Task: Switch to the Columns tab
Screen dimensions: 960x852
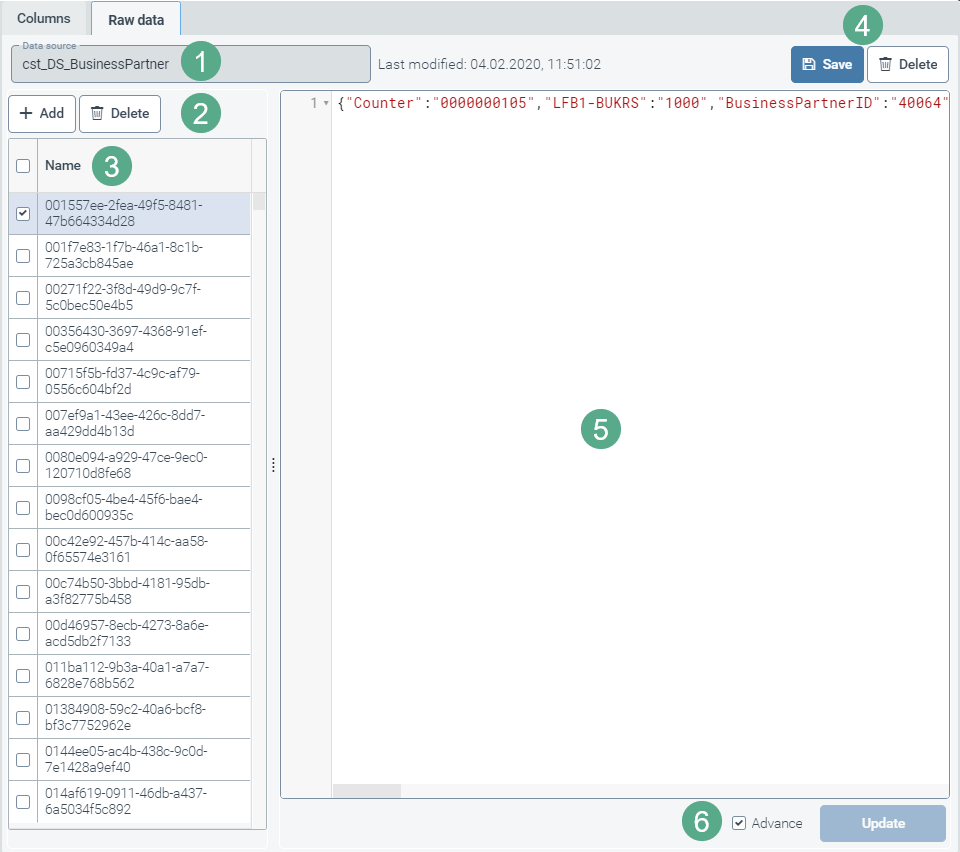Action: (44, 18)
